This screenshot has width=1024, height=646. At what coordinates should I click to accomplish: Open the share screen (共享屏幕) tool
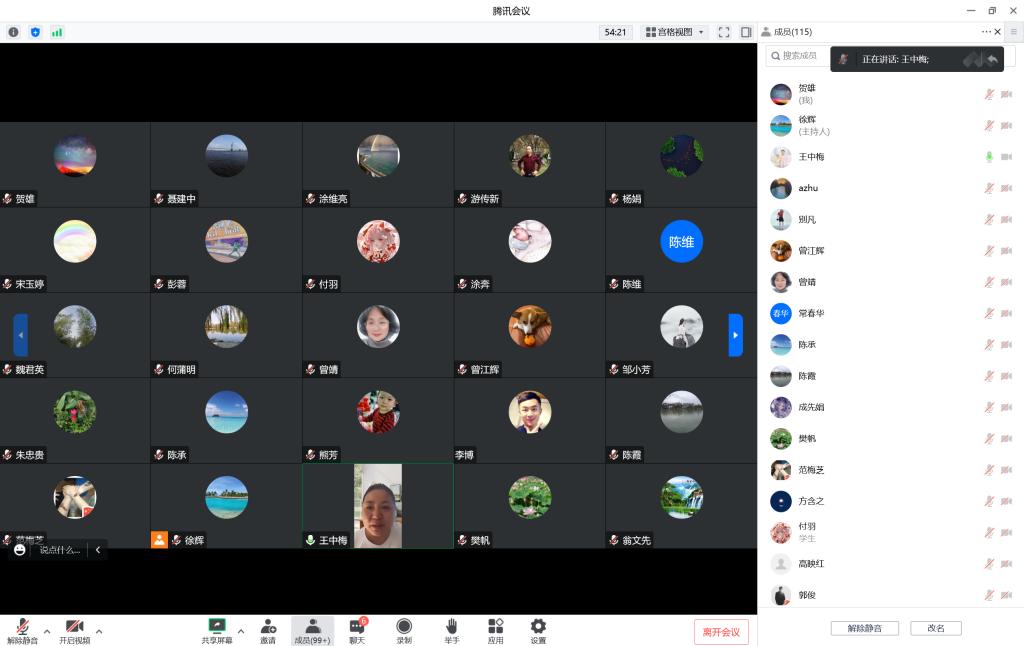point(217,627)
